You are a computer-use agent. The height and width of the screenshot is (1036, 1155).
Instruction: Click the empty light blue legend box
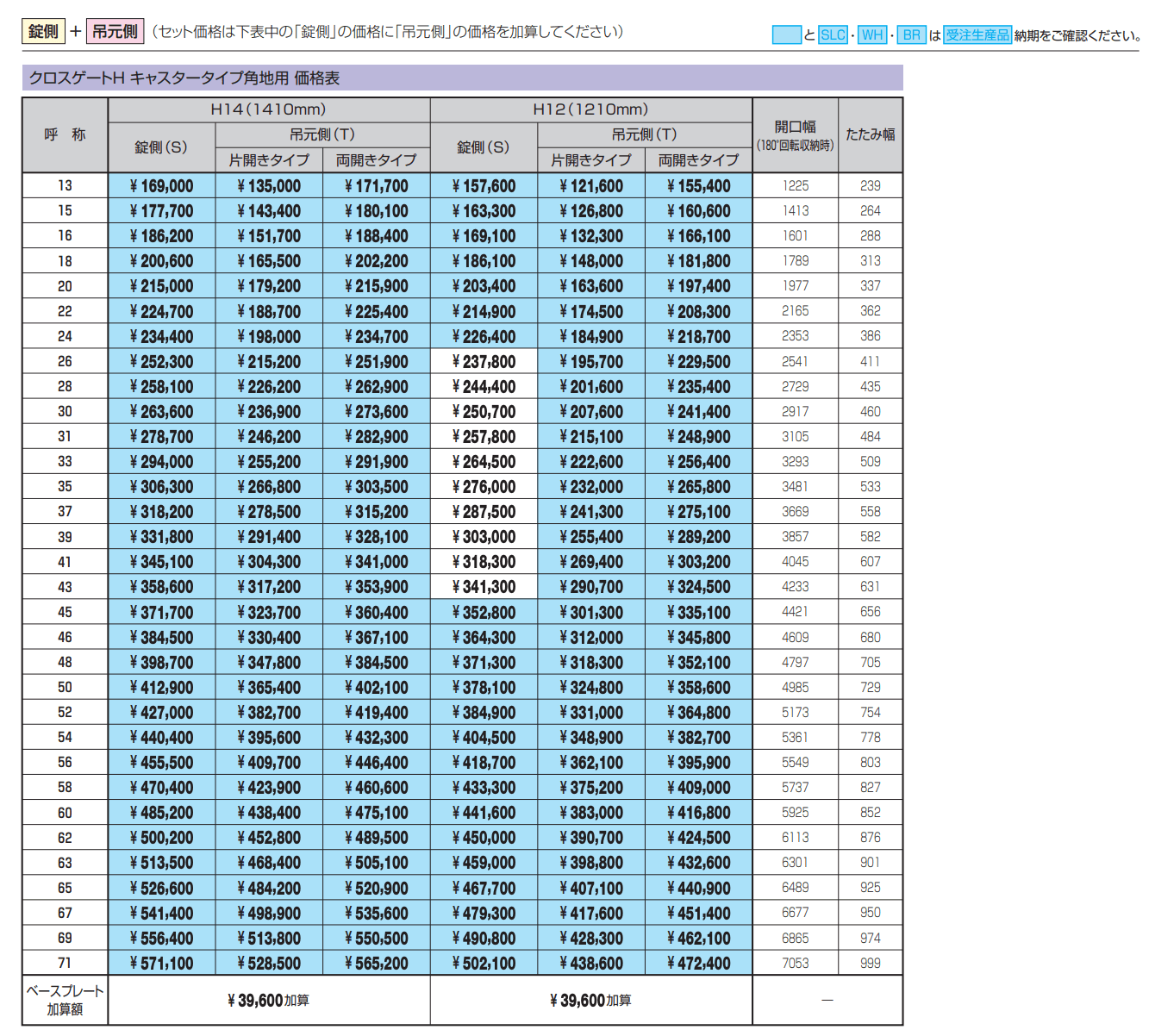[786, 35]
